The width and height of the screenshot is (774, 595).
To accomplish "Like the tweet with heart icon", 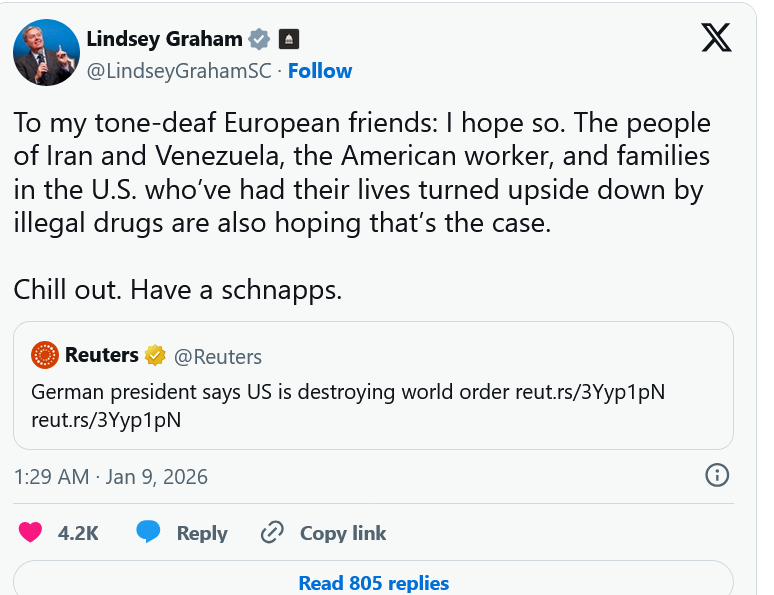I will tap(32, 532).
